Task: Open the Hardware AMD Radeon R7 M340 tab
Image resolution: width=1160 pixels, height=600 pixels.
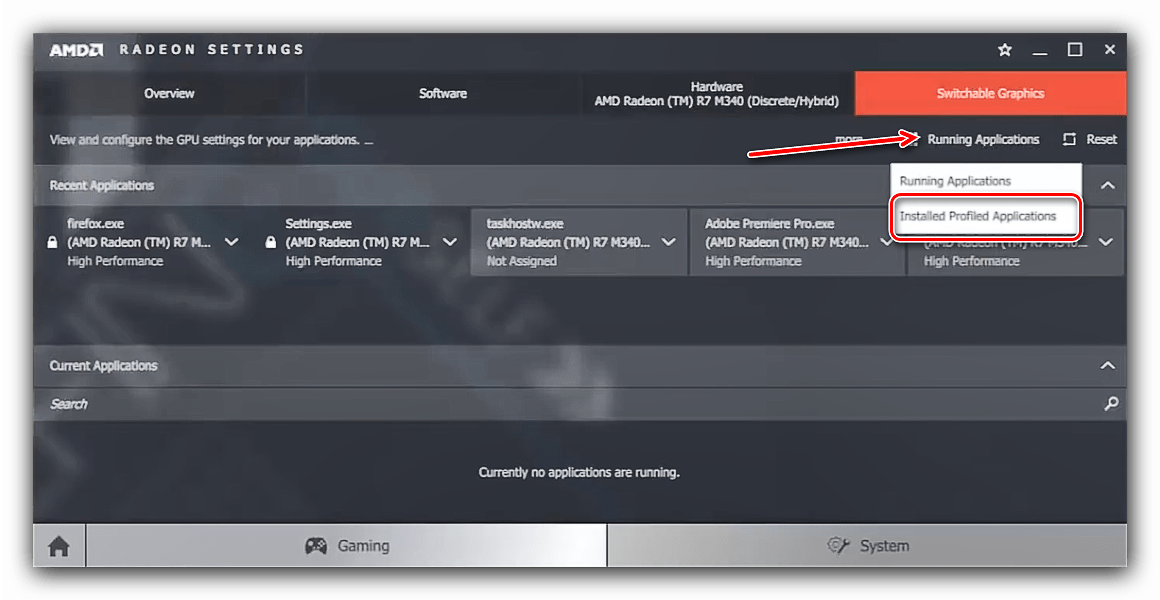Action: 717,93
